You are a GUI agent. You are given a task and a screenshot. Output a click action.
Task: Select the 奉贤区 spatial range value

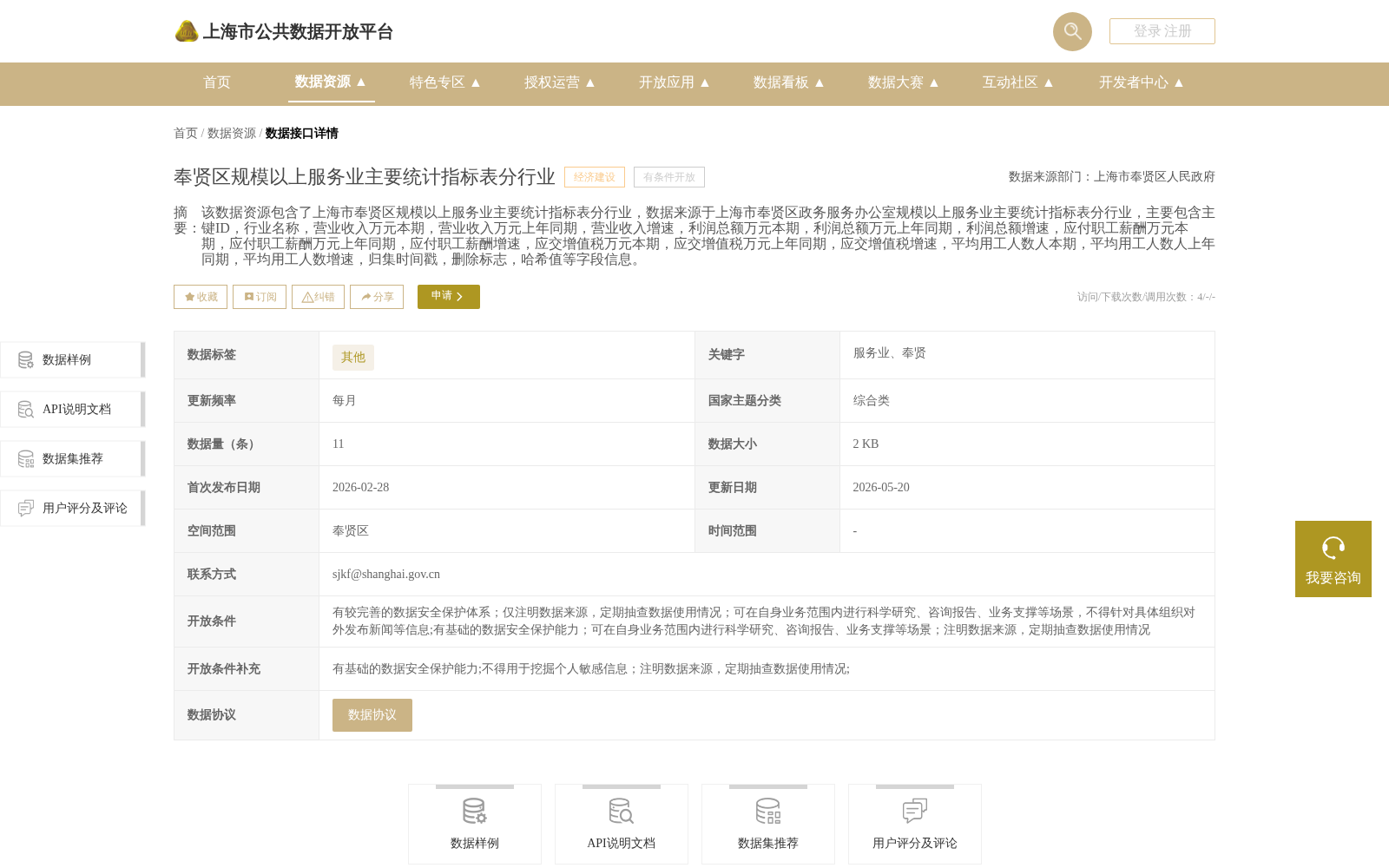pos(351,531)
